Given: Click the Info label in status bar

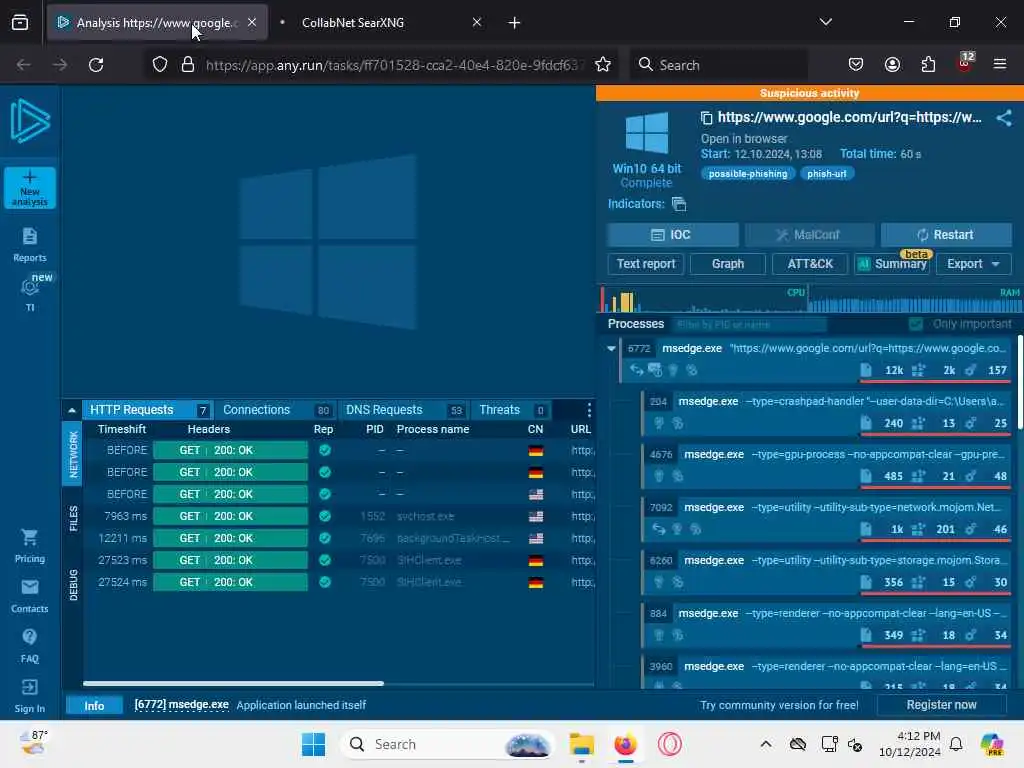Looking at the screenshot, I should tap(94, 706).
